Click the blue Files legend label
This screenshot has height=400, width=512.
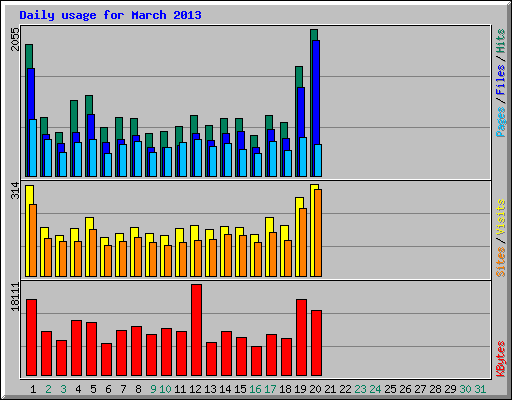pyautogui.click(x=500, y=80)
